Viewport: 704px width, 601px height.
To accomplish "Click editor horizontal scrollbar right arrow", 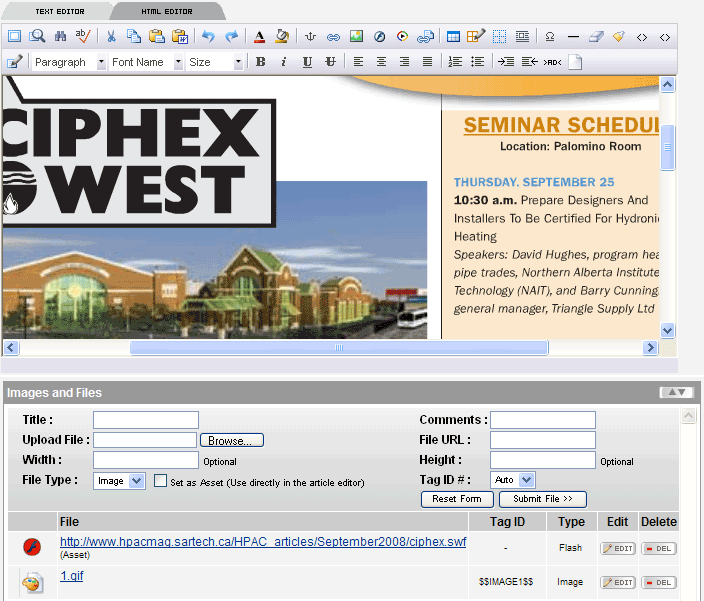I will [x=650, y=347].
